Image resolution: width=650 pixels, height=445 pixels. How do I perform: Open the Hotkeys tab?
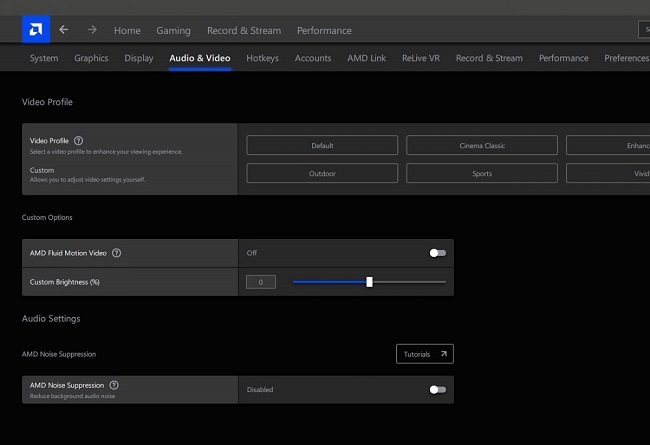pyautogui.click(x=262, y=58)
